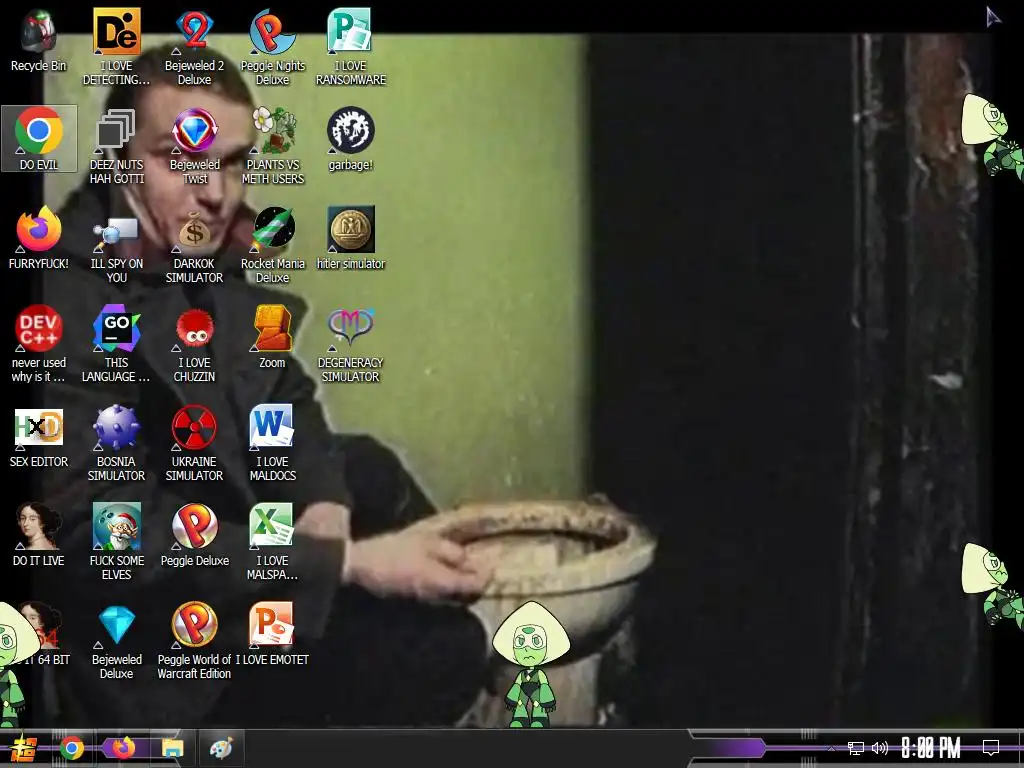
Task: Open the notification center icon
Action: point(991,748)
